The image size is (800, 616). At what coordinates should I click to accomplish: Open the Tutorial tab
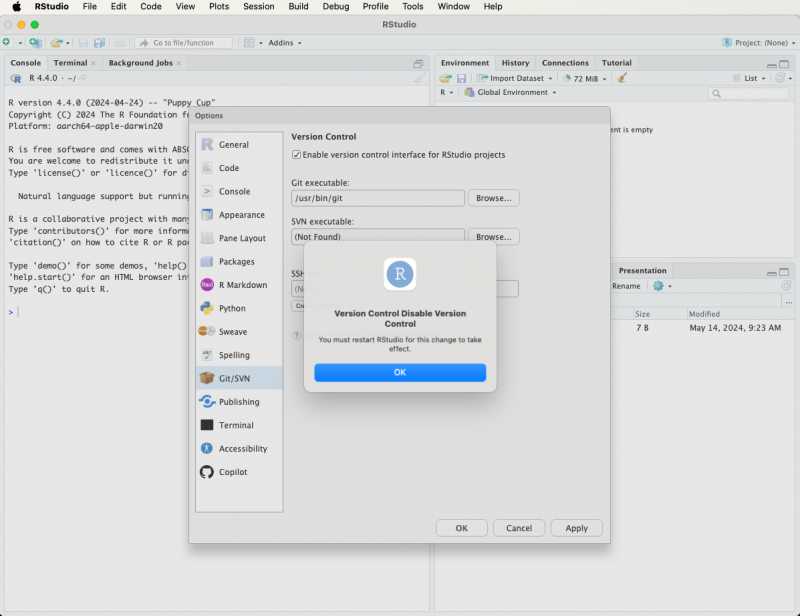click(x=616, y=63)
